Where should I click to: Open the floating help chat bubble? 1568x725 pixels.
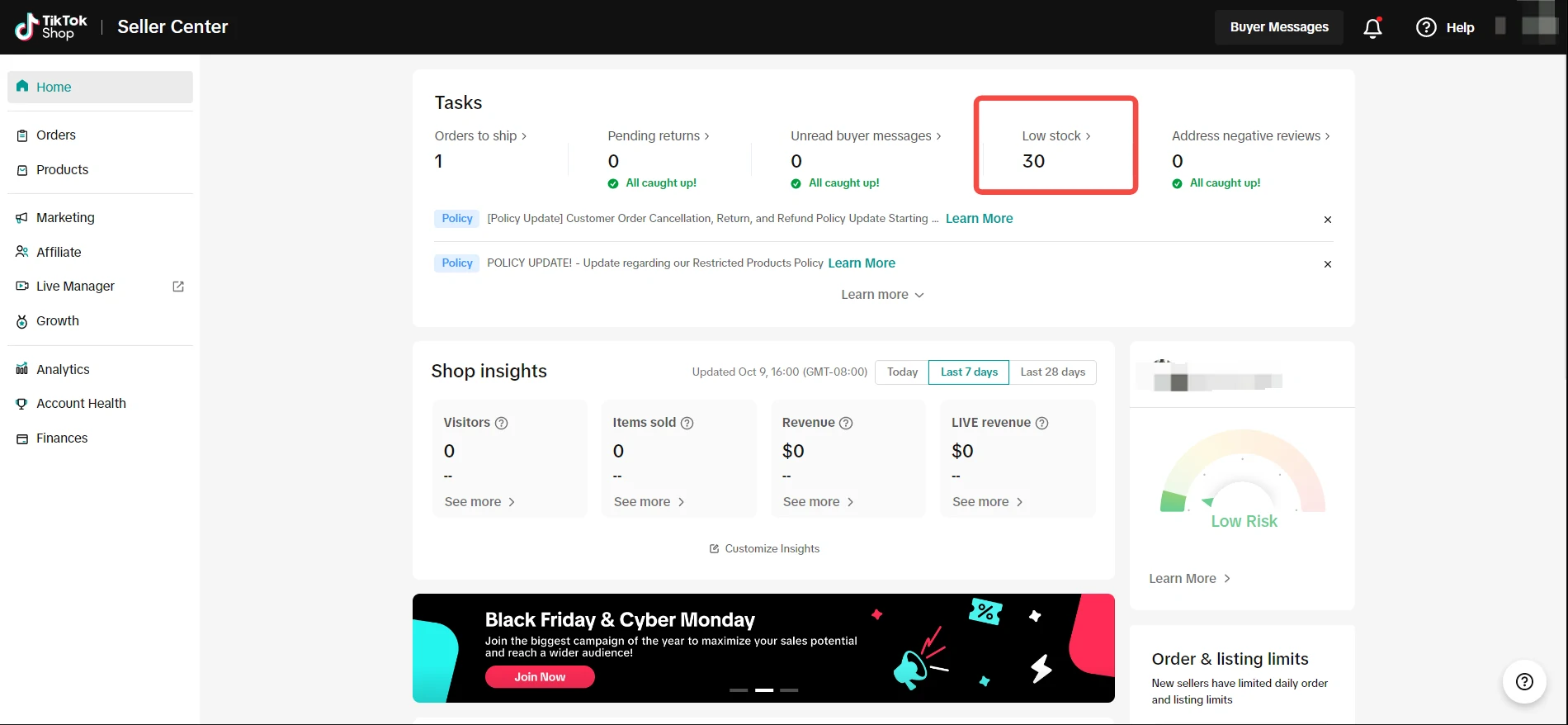1524,681
